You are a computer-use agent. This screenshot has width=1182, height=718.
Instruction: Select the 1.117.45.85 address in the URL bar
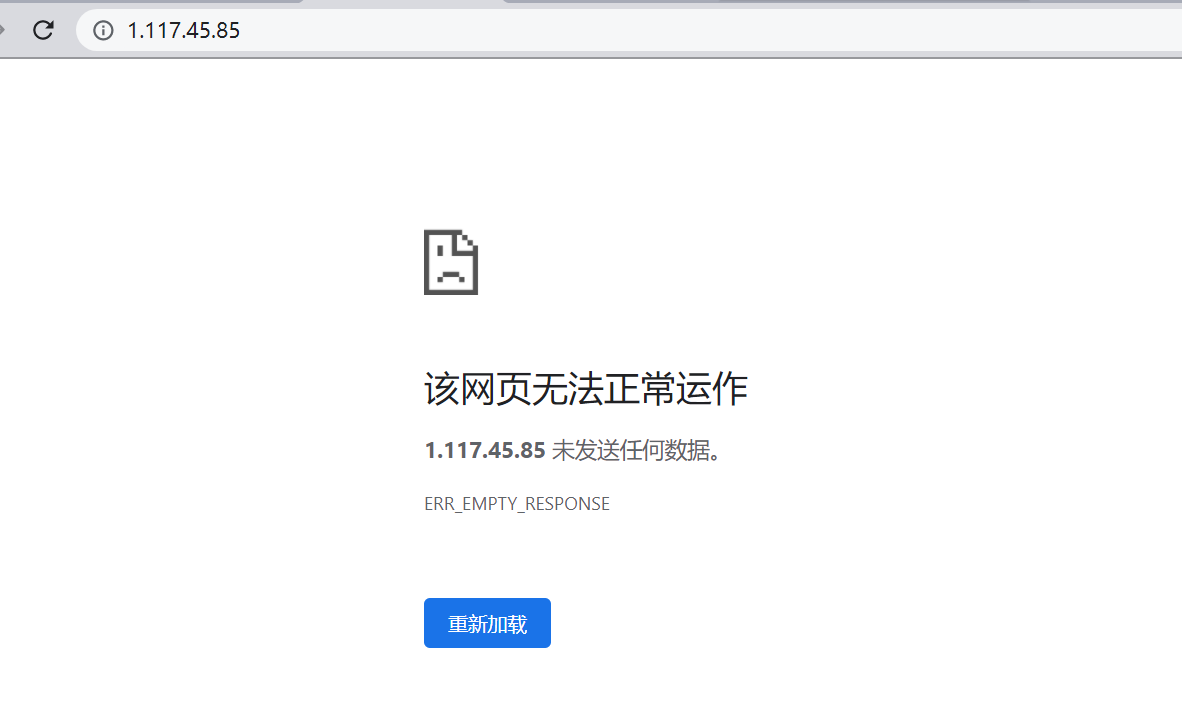[183, 30]
